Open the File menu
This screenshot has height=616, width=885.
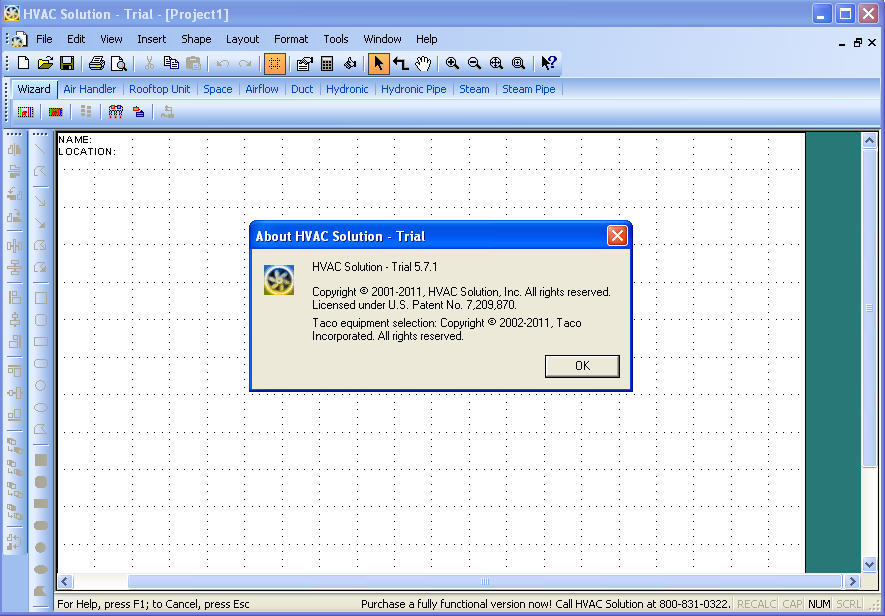click(44, 39)
